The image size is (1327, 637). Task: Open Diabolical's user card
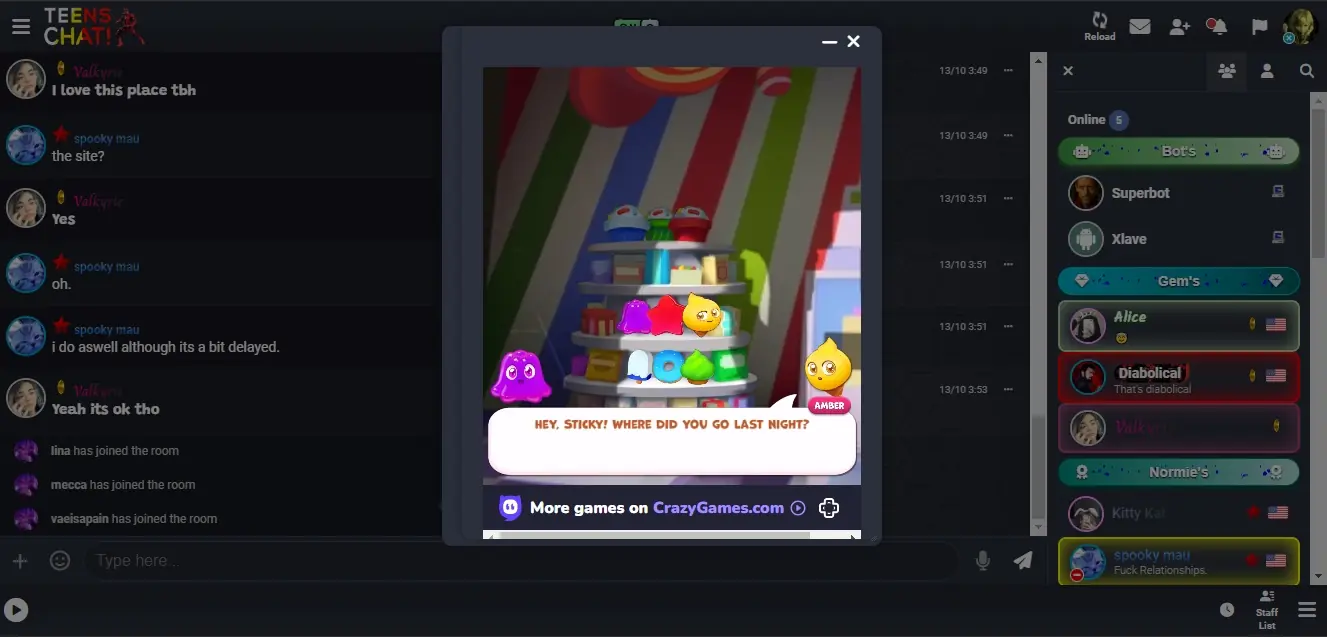1179,377
